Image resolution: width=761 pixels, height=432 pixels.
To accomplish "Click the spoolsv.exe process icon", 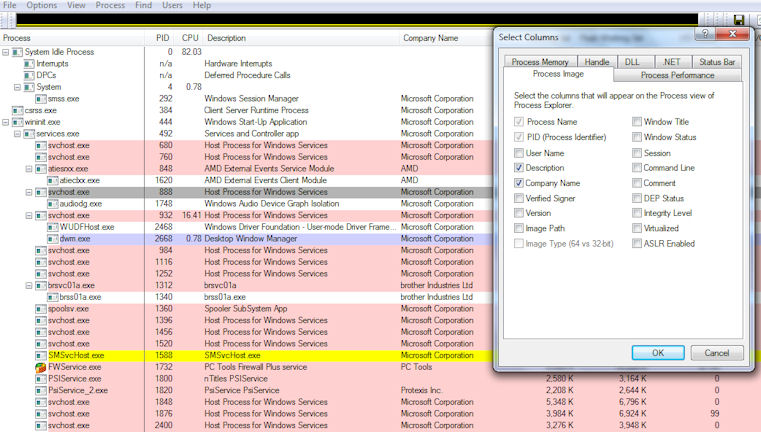I will 41,309.
